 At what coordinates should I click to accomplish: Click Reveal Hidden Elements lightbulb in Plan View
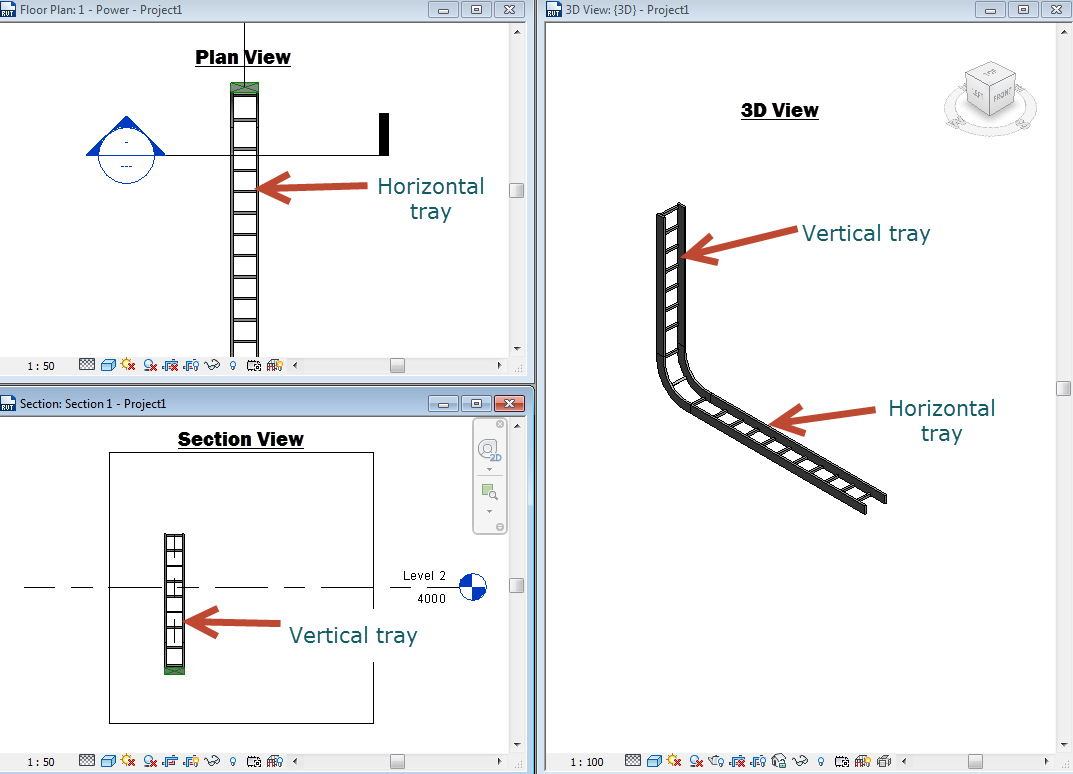point(232,365)
